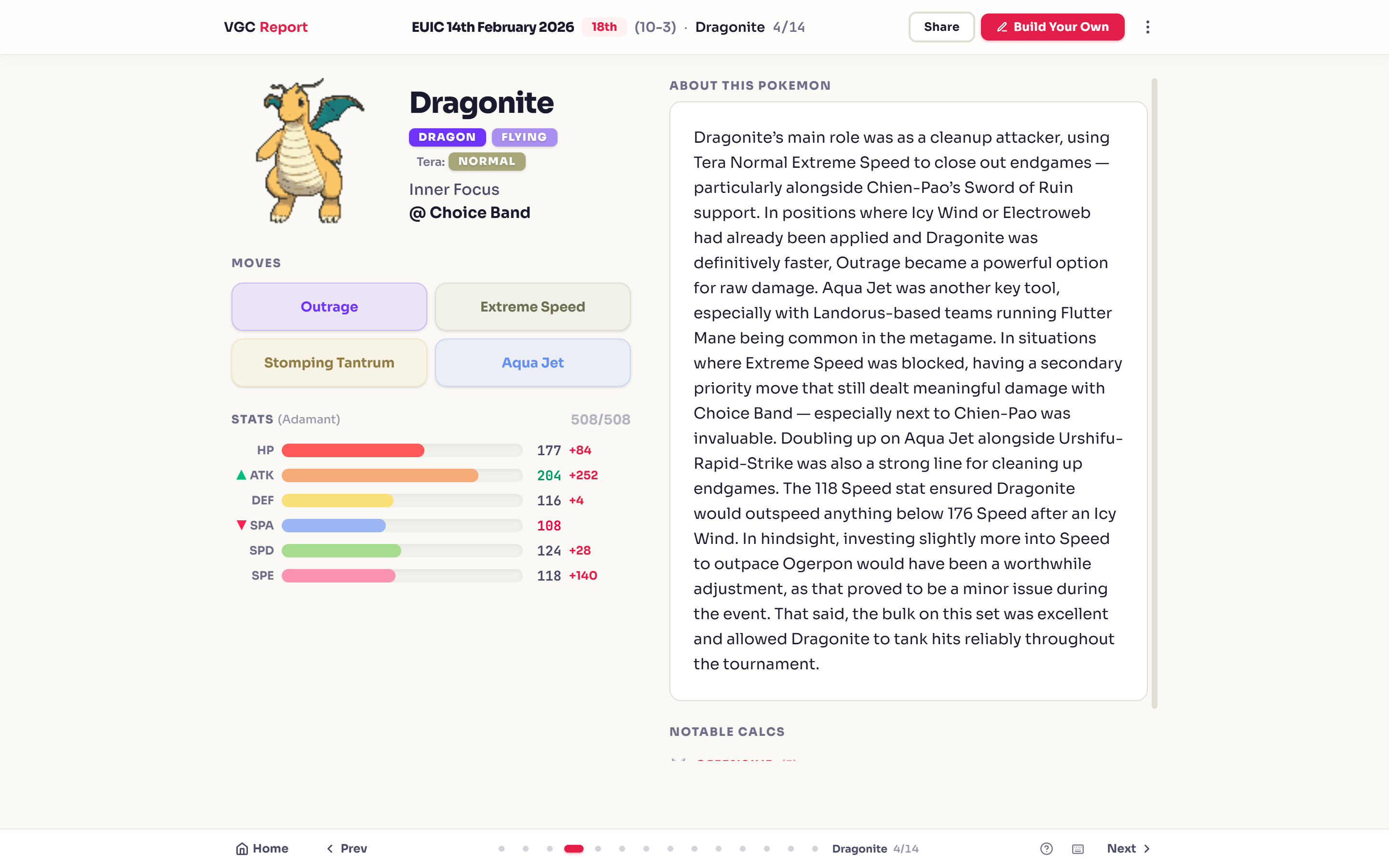
Task: Click the help question mark icon
Action: (x=1047, y=849)
